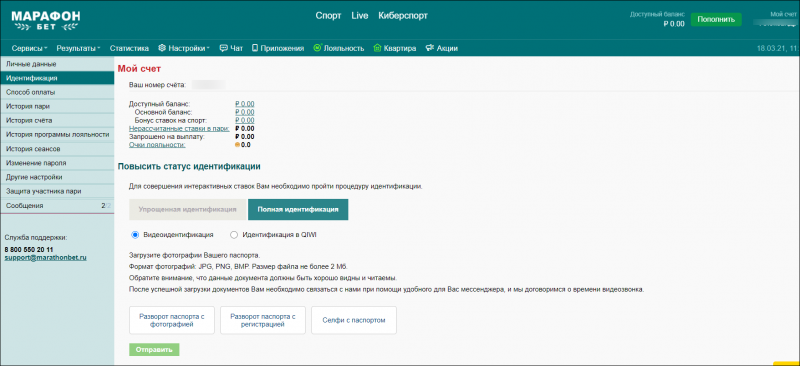Click the Основной баланс amount link
This screenshot has width=800, height=366.
(x=245, y=112)
